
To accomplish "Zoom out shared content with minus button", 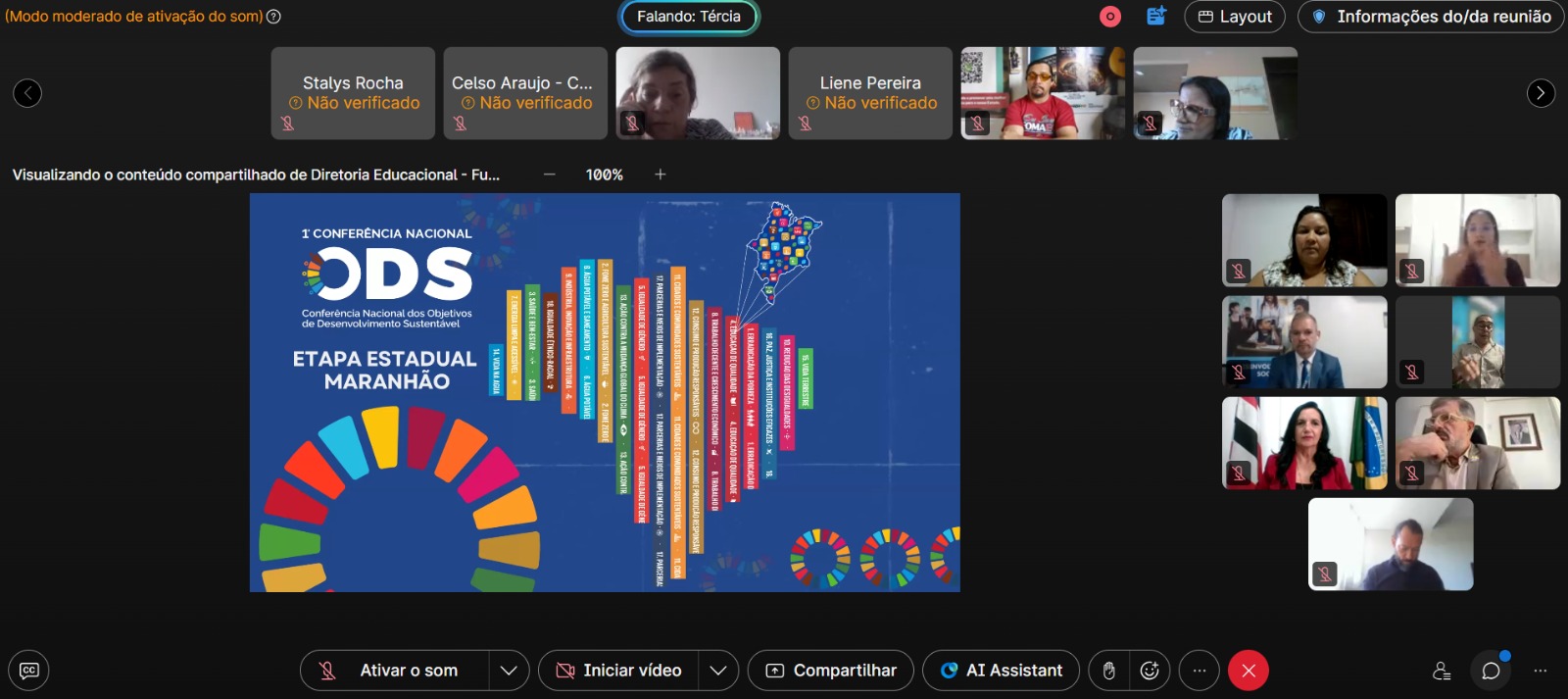I will (549, 175).
